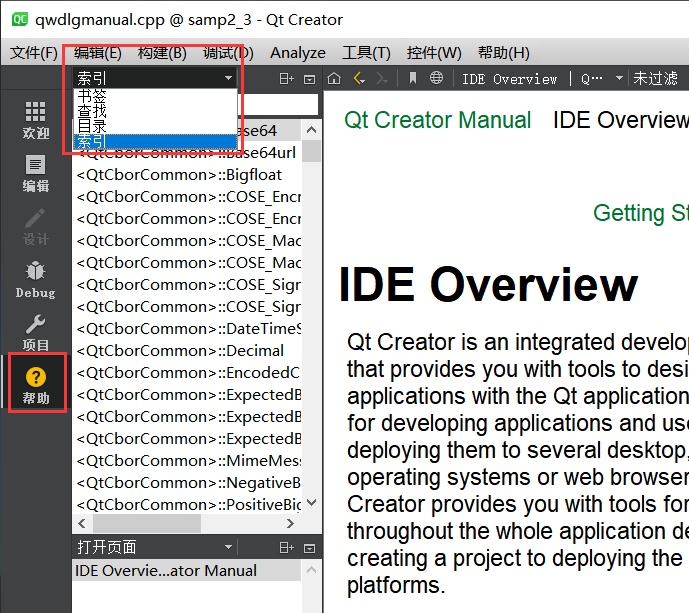Select <QtCborCommon>::EncodedC index entry
Screen dimensions: 689x613
point(188,373)
